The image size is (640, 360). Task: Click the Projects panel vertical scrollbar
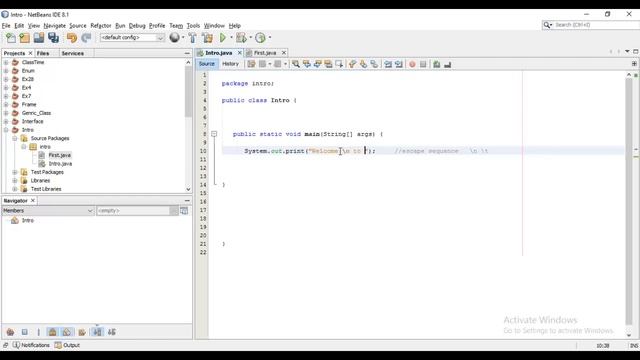coord(188,126)
